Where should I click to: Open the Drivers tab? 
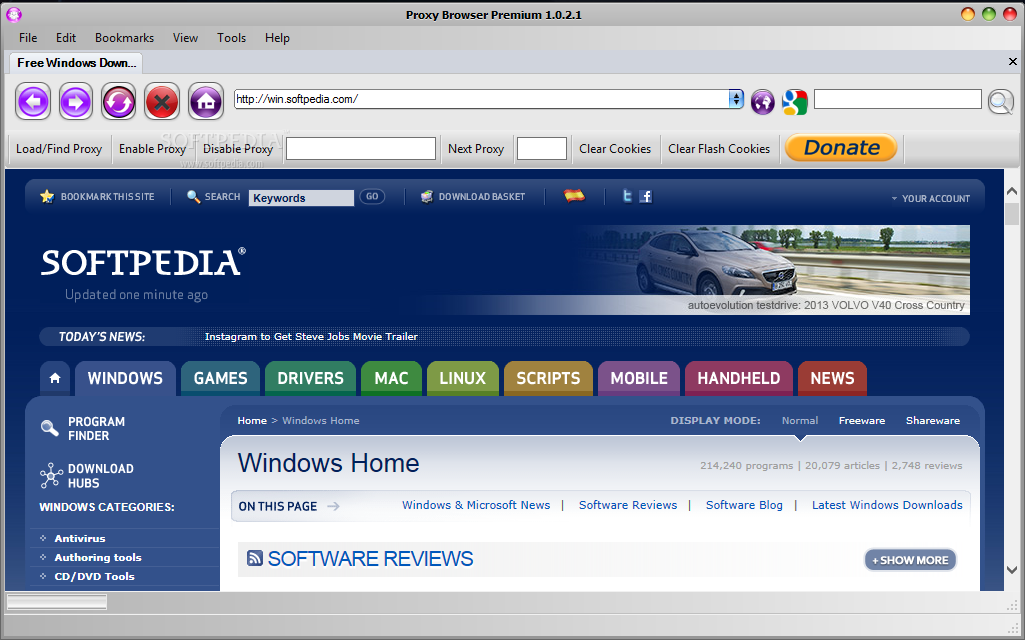311,379
